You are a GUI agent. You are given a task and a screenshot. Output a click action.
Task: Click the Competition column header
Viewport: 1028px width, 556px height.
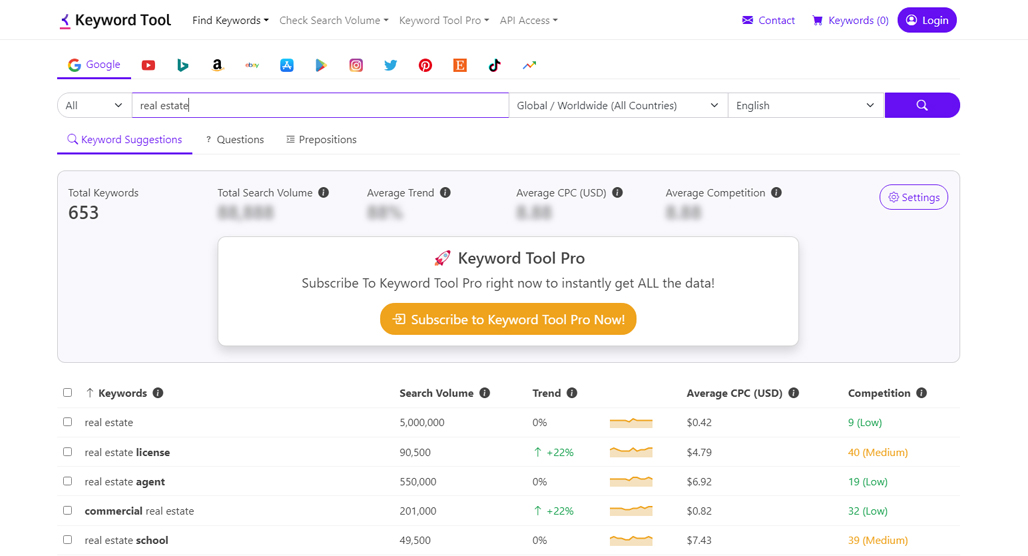click(879, 393)
